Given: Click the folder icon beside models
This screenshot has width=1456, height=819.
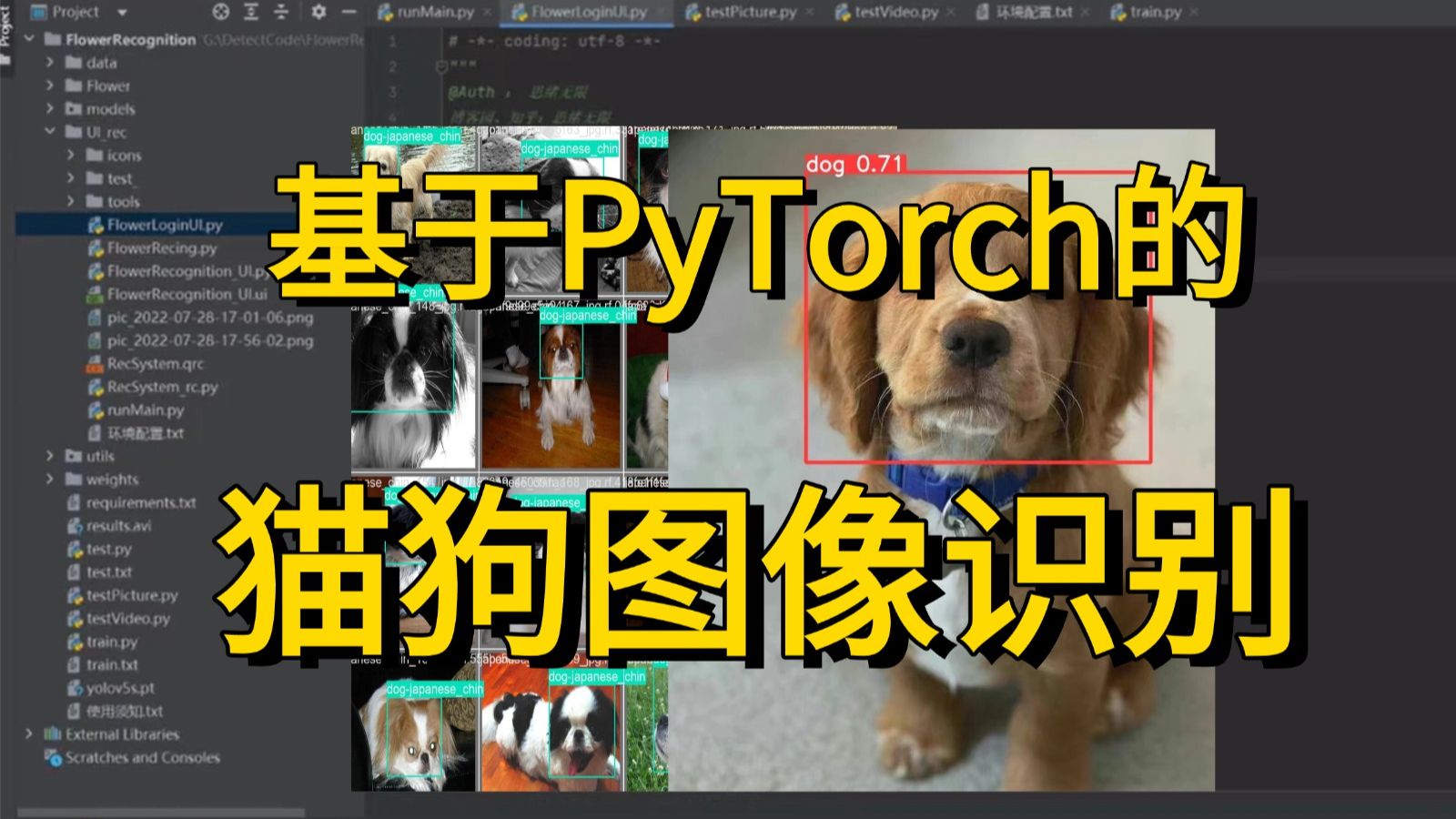Looking at the screenshot, I should point(74,109).
